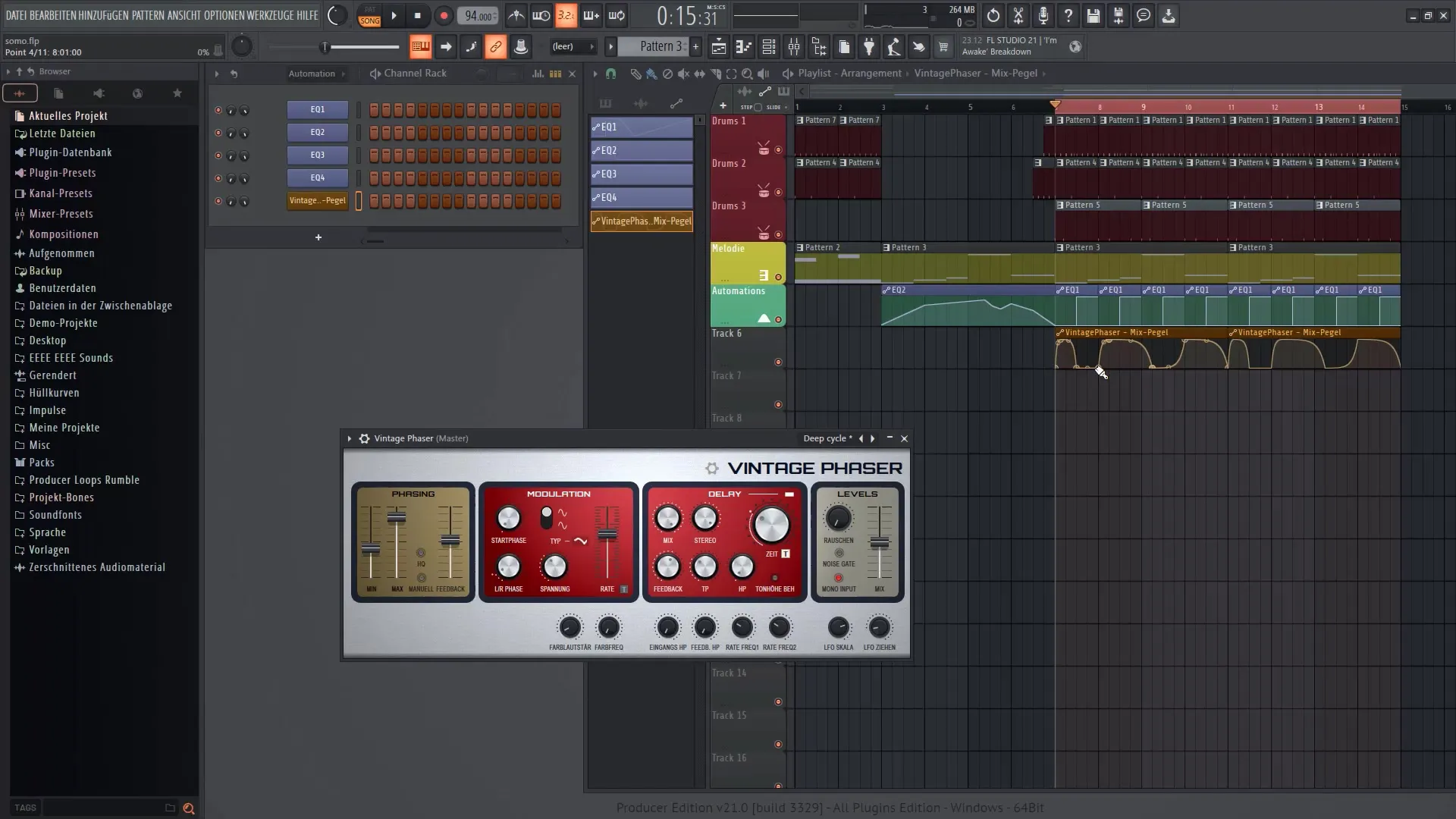
Task: Select the Paint brush tool in Playlist
Action: 651,74
